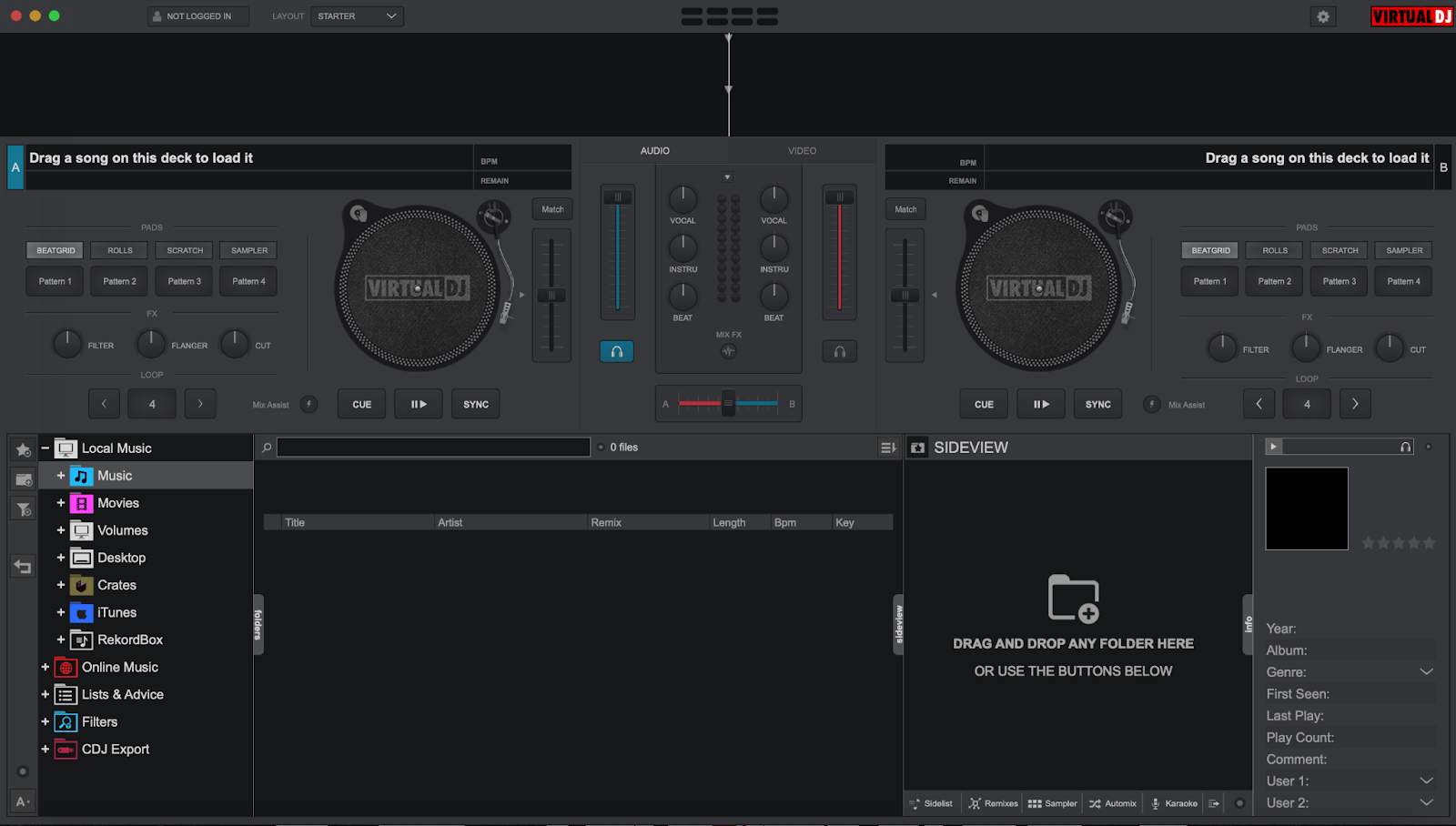Click Match button on deck A
Image resolution: width=1456 pixels, height=826 pixels.
[552, 209]
